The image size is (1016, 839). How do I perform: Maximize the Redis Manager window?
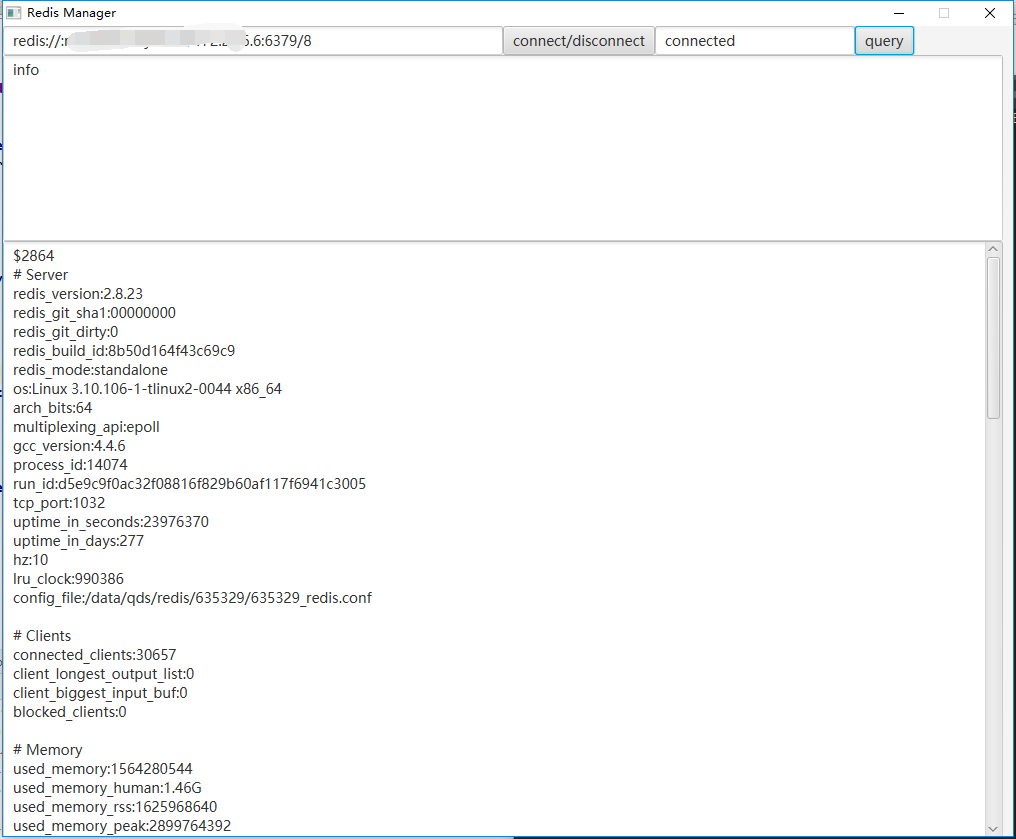pyautogui.click(x=944, y=13)
